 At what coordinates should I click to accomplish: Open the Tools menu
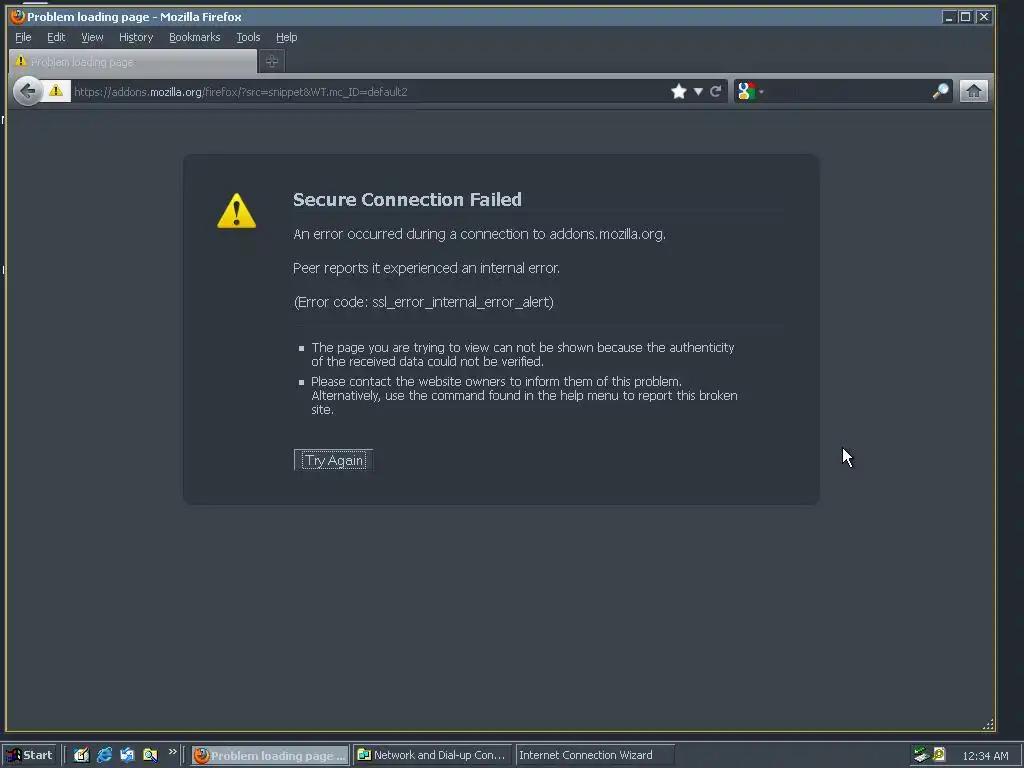point(248,37)
